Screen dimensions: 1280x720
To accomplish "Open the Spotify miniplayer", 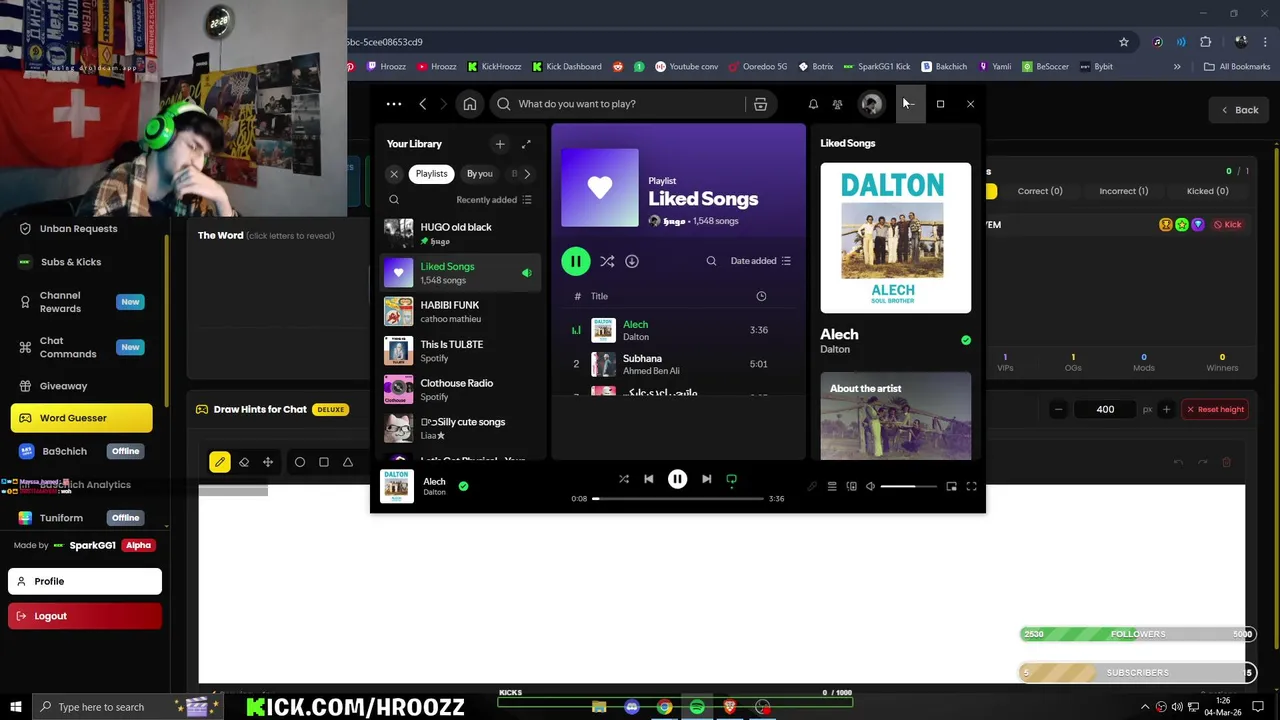I will click(951, 487).
